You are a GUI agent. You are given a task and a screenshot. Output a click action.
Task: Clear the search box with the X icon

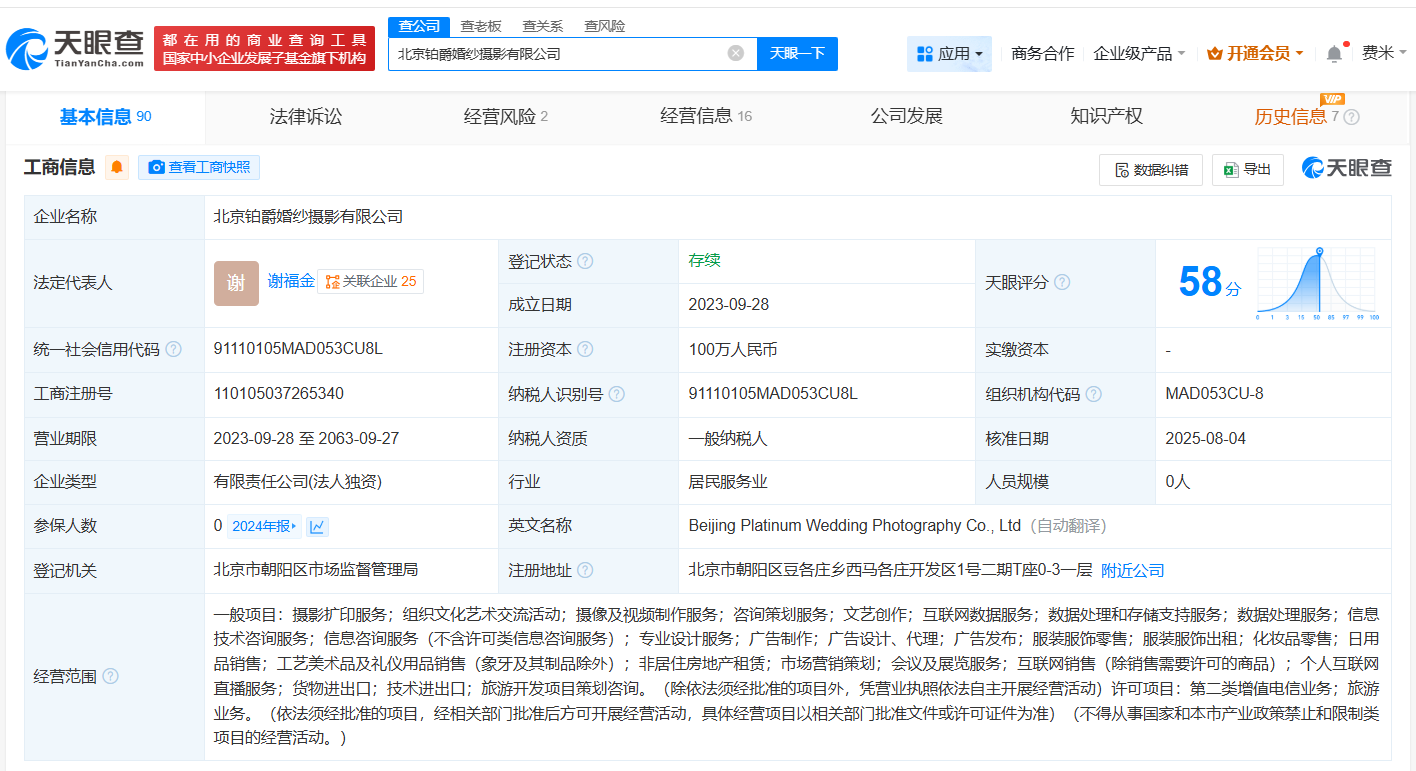(x=737, y=54)
